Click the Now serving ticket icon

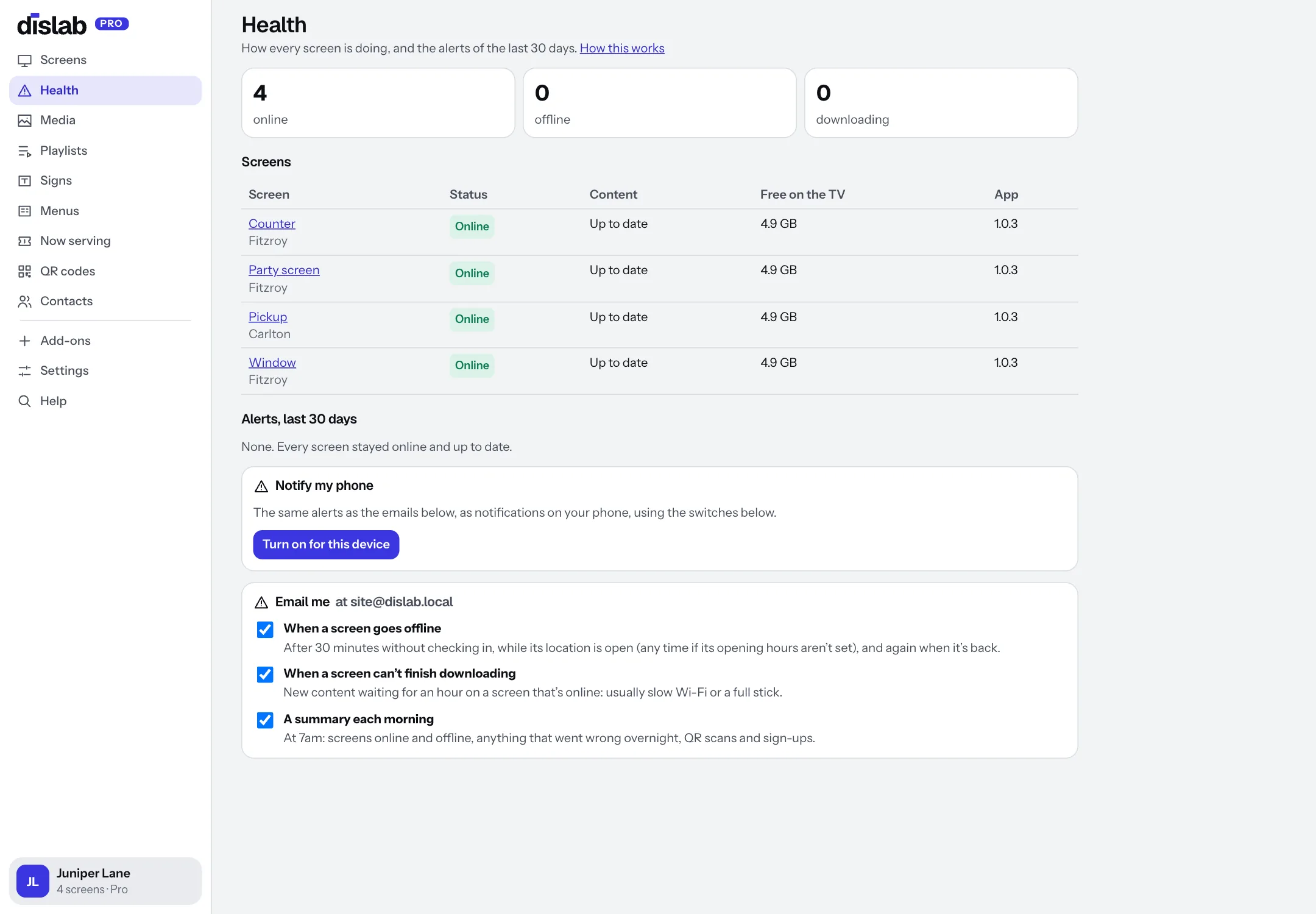coord(24,241)
